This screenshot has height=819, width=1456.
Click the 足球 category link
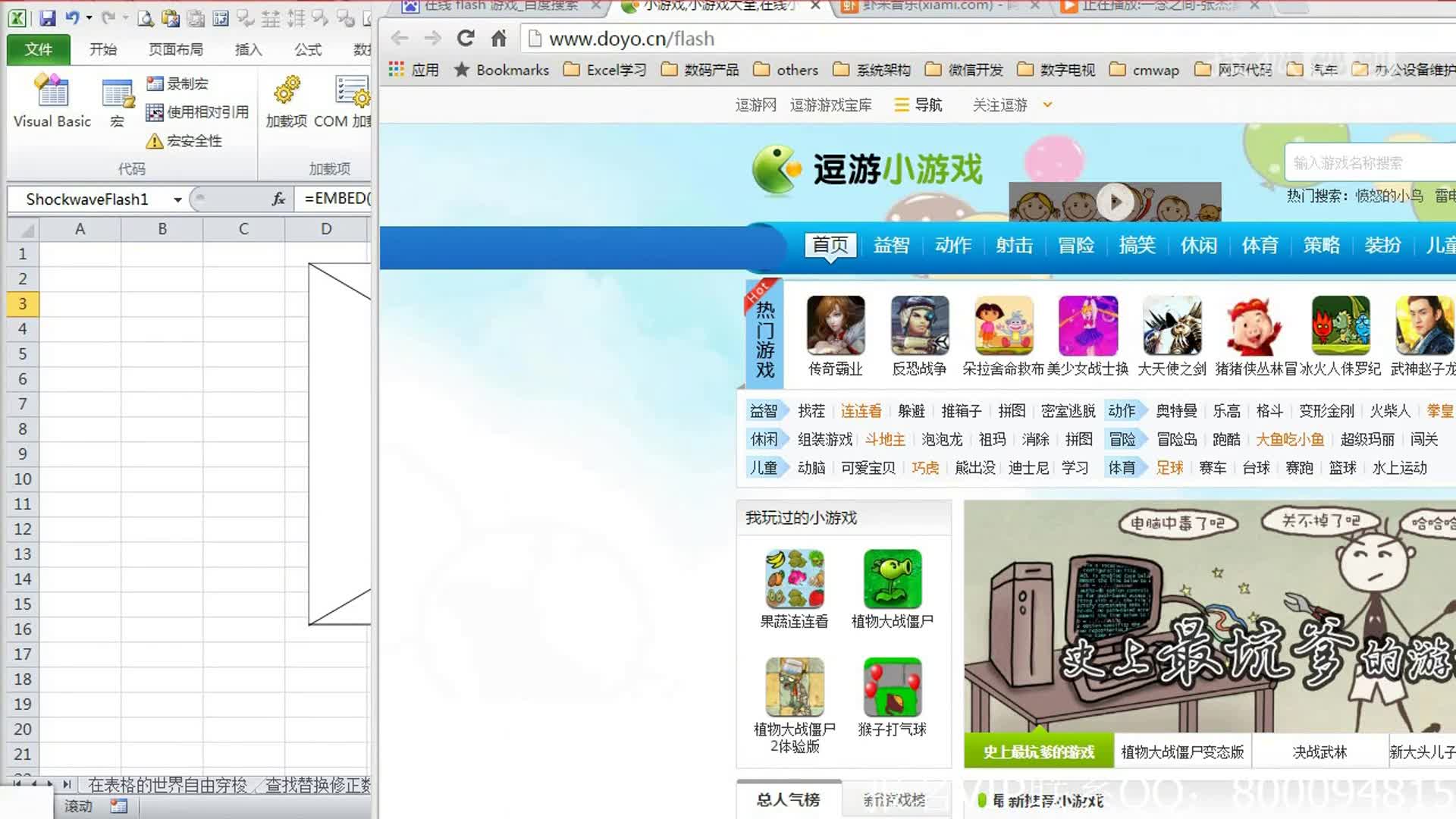pos(1170,467)
